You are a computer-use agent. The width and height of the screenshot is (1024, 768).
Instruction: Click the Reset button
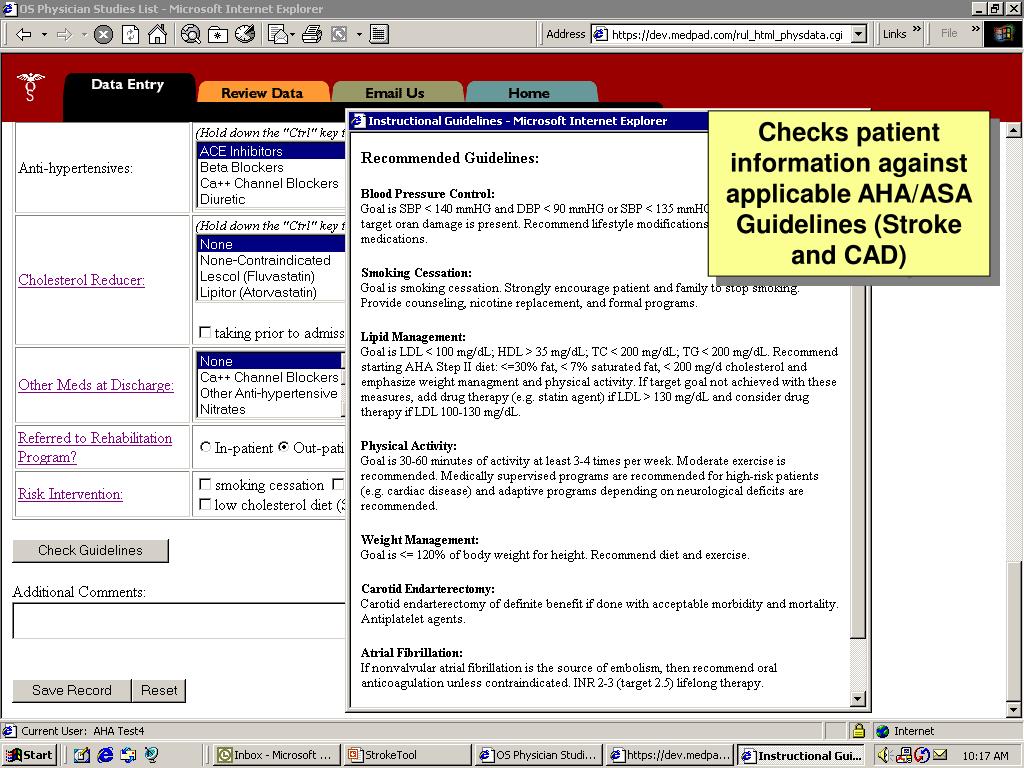pyautogui.click(x=159, y=690)
